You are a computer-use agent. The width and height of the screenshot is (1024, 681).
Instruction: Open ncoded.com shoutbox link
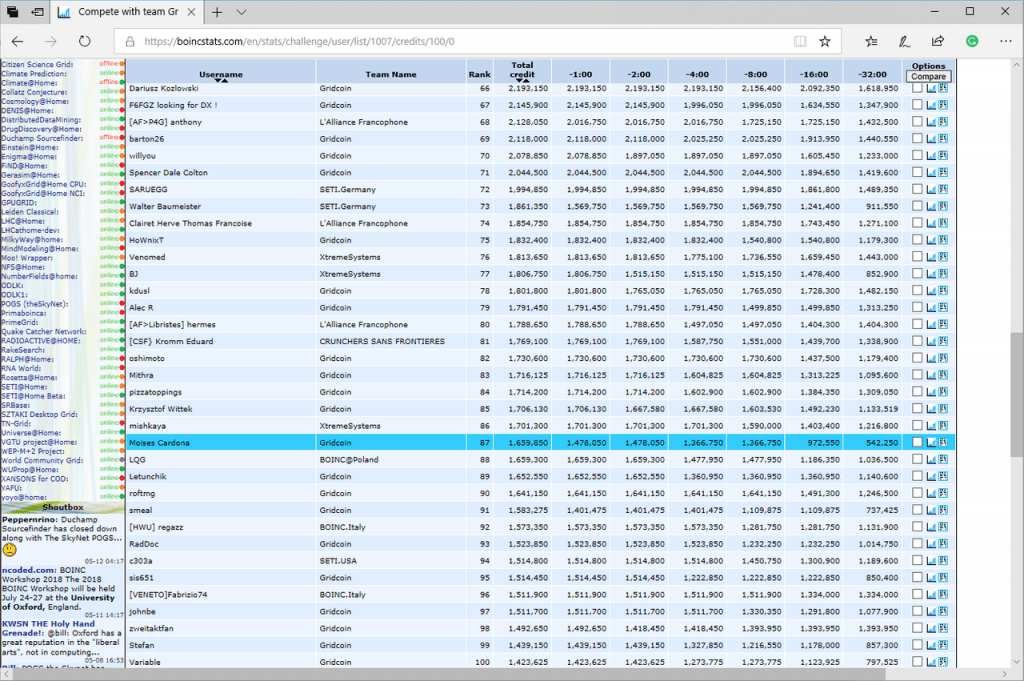coord(28,570)
